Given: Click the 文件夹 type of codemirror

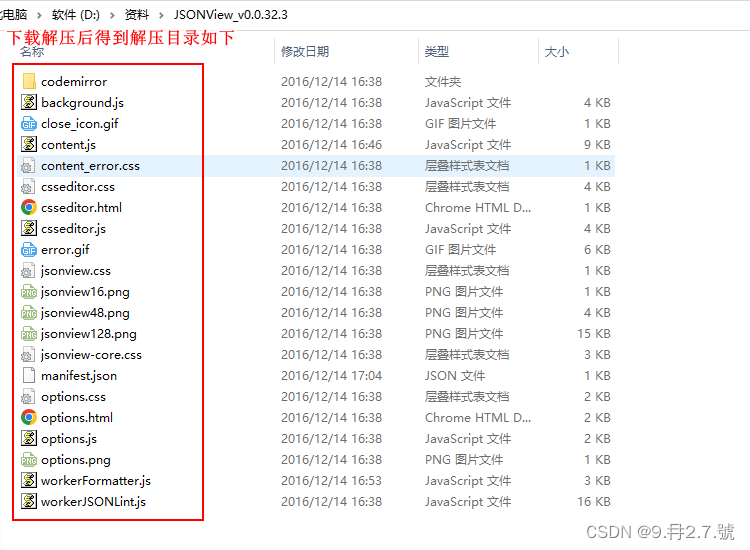Looking at the screenshot, I should (443, 82).
